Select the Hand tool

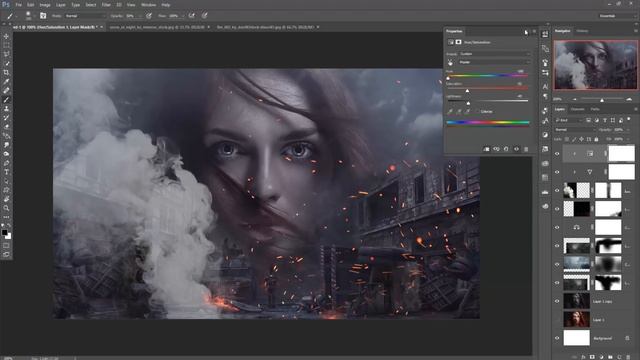pos(6,199)
